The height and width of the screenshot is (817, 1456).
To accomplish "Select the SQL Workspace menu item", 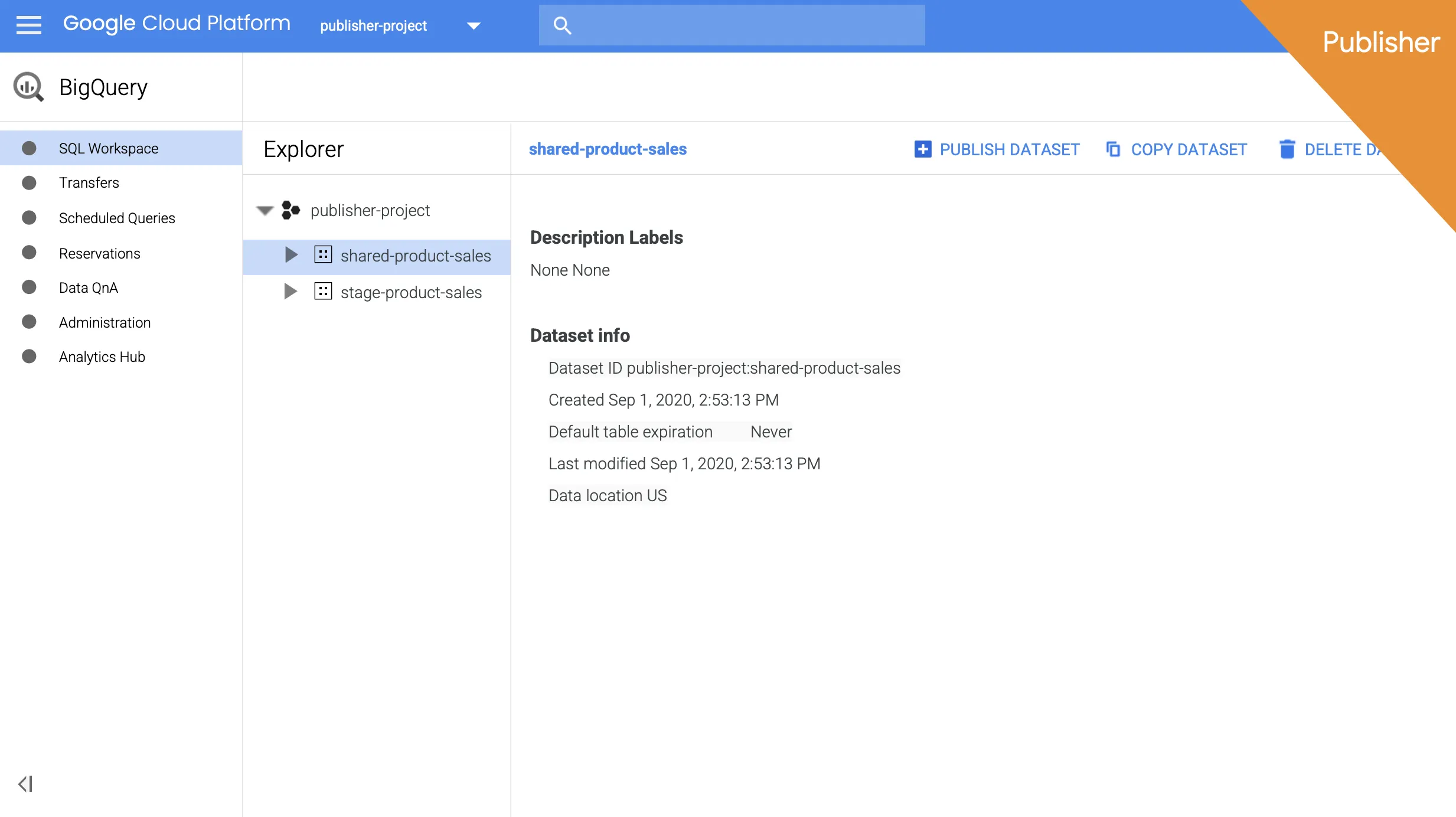I will click(108, 148).
